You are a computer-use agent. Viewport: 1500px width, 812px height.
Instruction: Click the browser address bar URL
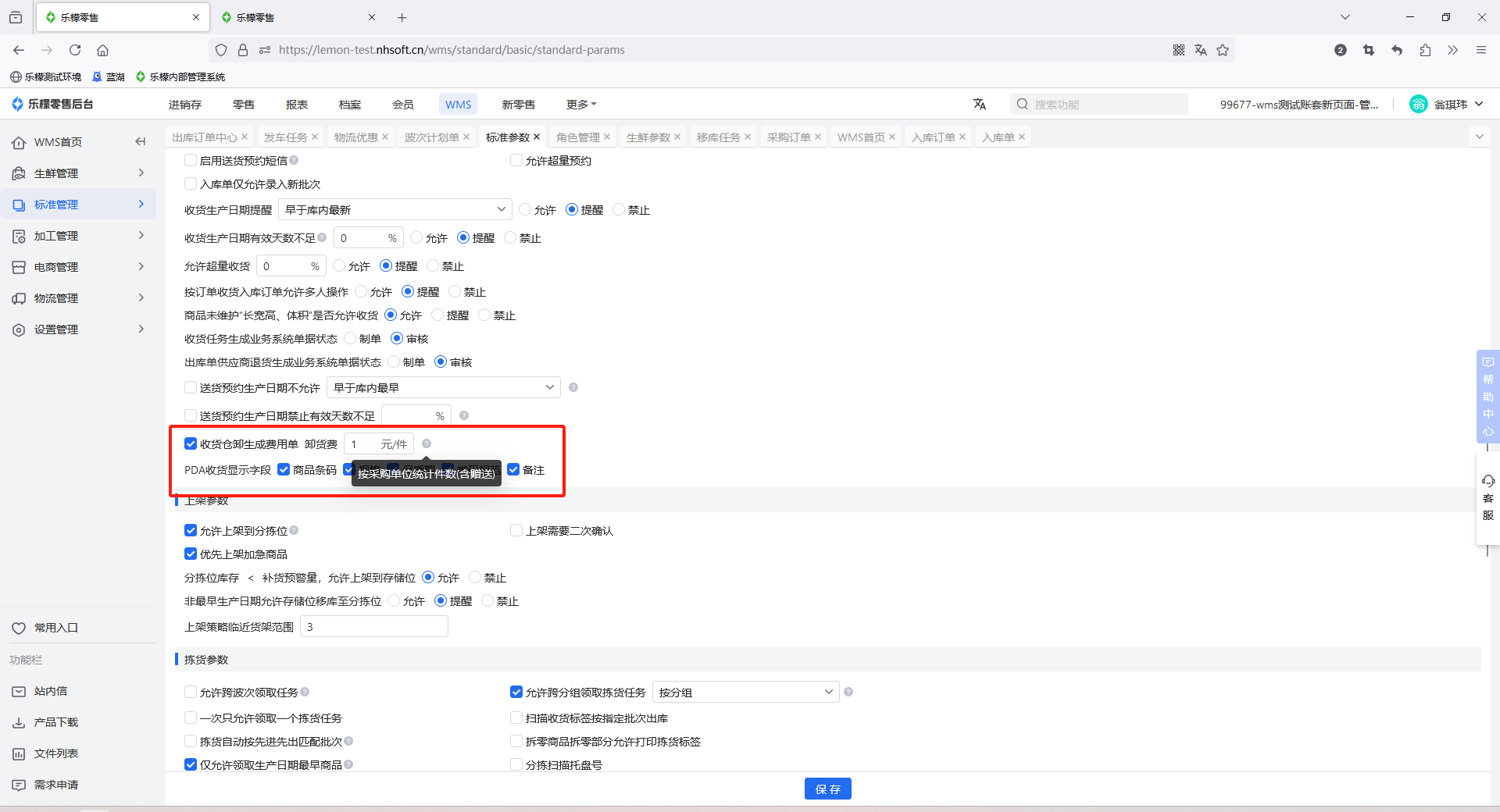coord(452,50)
